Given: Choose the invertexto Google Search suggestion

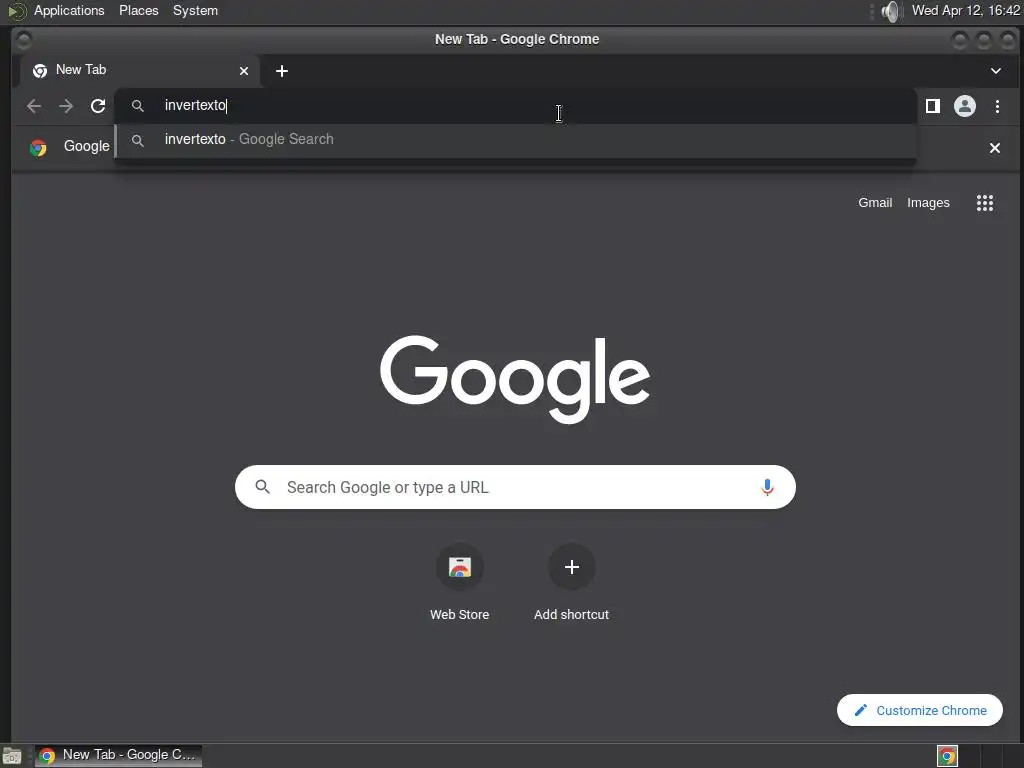Looking at the screenshot, I should click(x=515, y=140).
